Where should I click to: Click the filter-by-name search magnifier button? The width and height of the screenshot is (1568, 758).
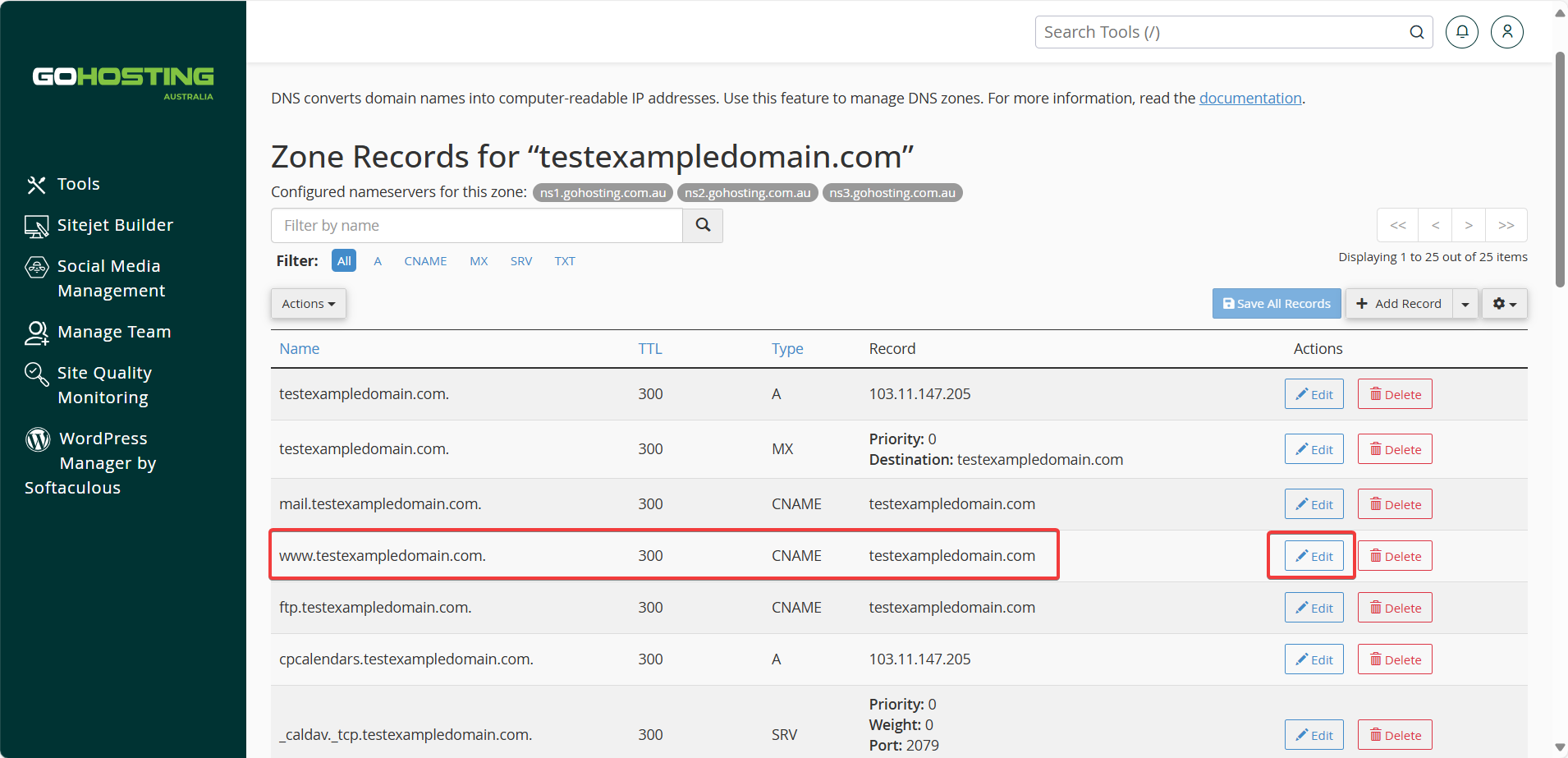coord(703,225)
